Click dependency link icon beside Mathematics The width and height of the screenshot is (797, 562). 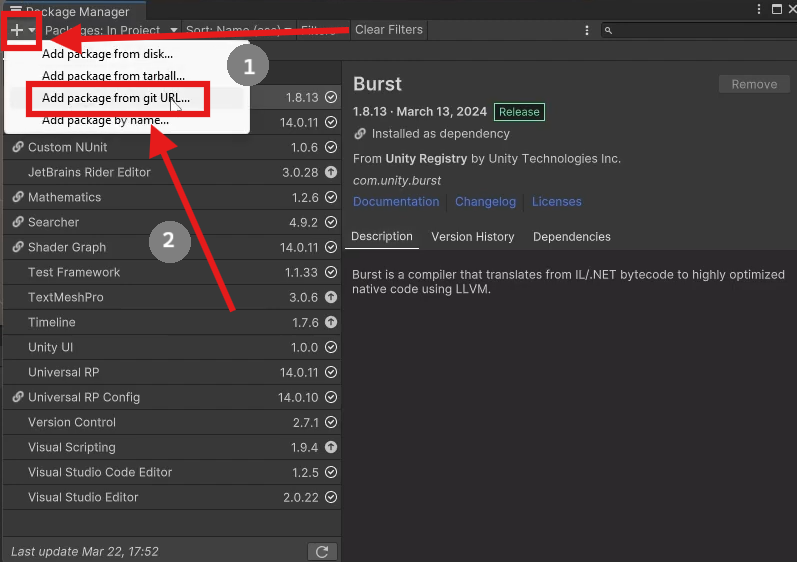pos(18,197)
